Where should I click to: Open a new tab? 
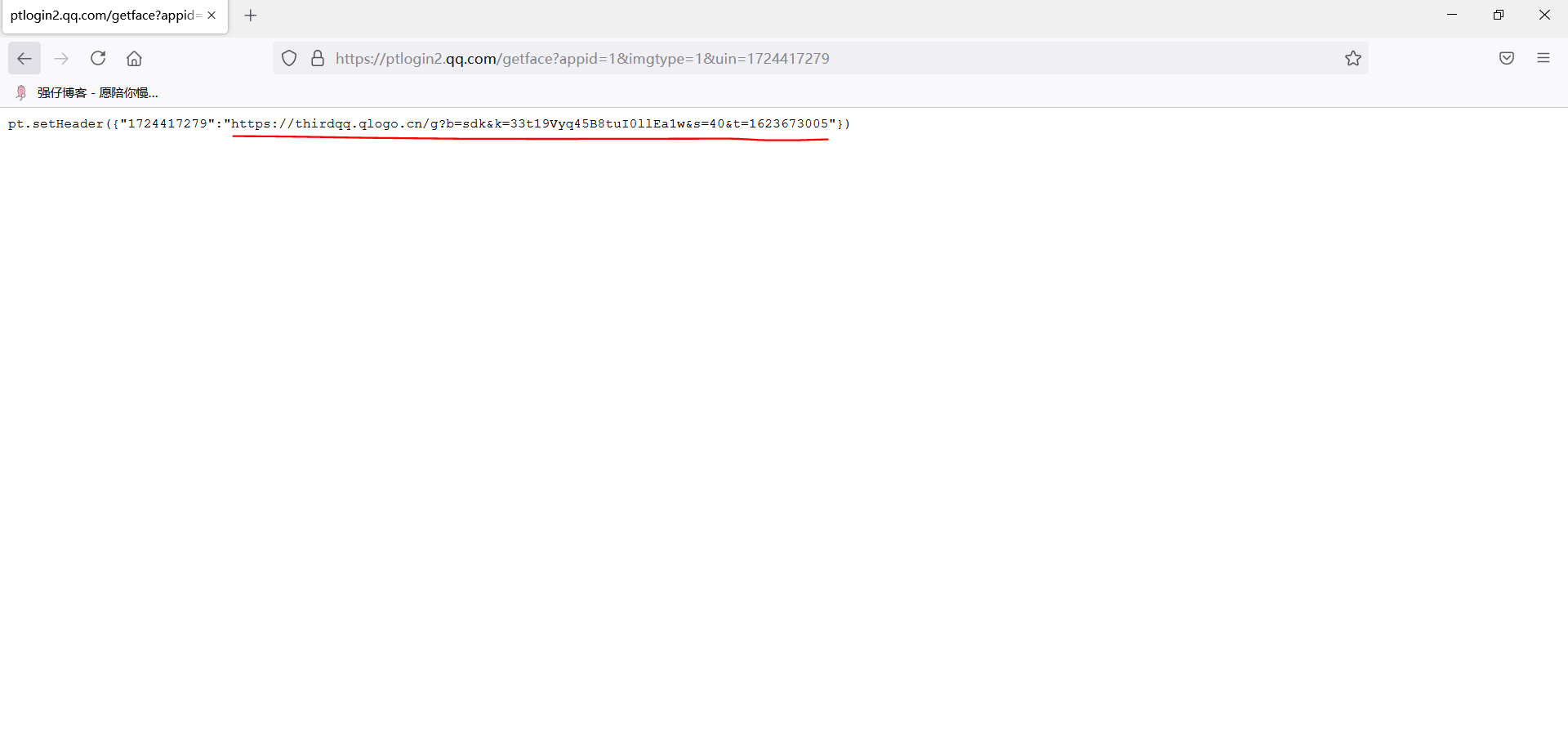251,16
